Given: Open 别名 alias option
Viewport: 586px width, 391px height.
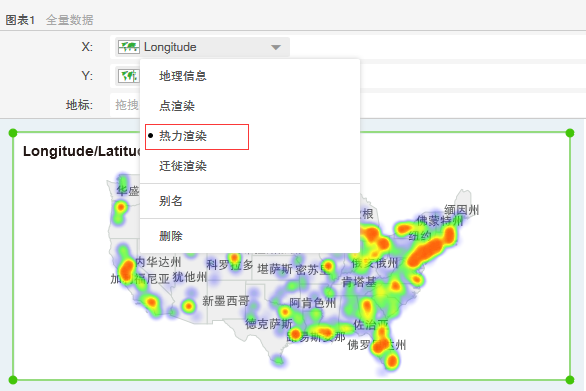Looking at the screenshot, I should point(171,201).
